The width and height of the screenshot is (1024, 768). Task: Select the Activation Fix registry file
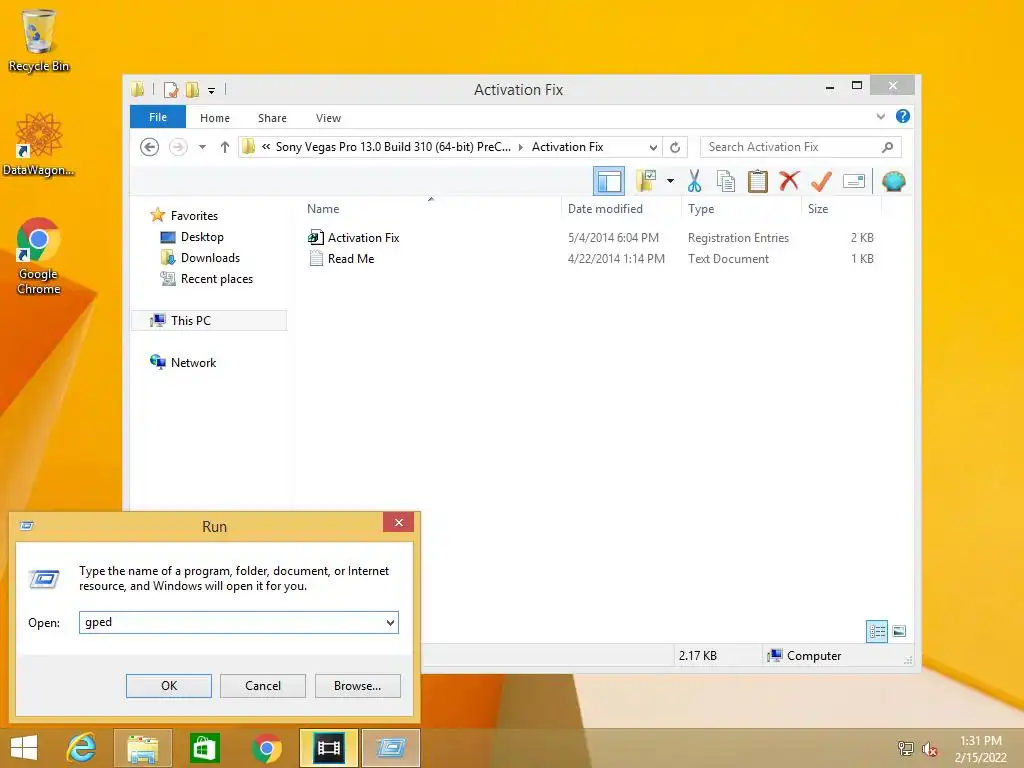(x=364, y=238)
